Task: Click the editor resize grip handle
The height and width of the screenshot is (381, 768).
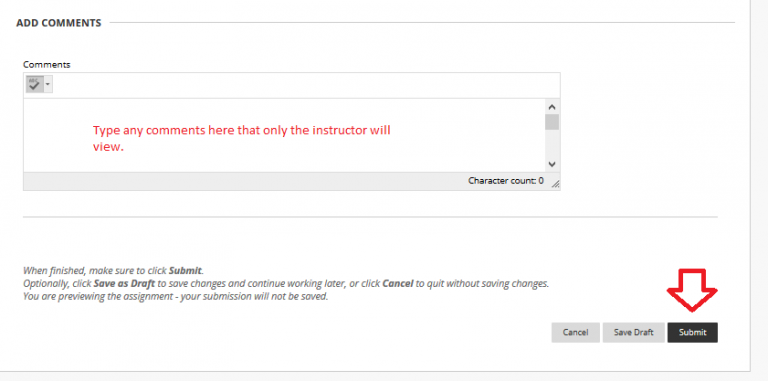Action: 555,184
